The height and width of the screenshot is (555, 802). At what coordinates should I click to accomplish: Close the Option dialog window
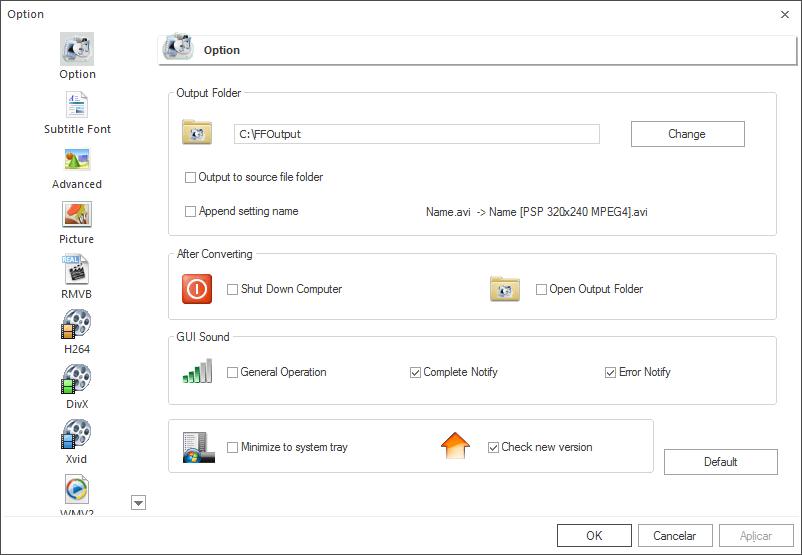pyautogui.click(x=785, y=14)
